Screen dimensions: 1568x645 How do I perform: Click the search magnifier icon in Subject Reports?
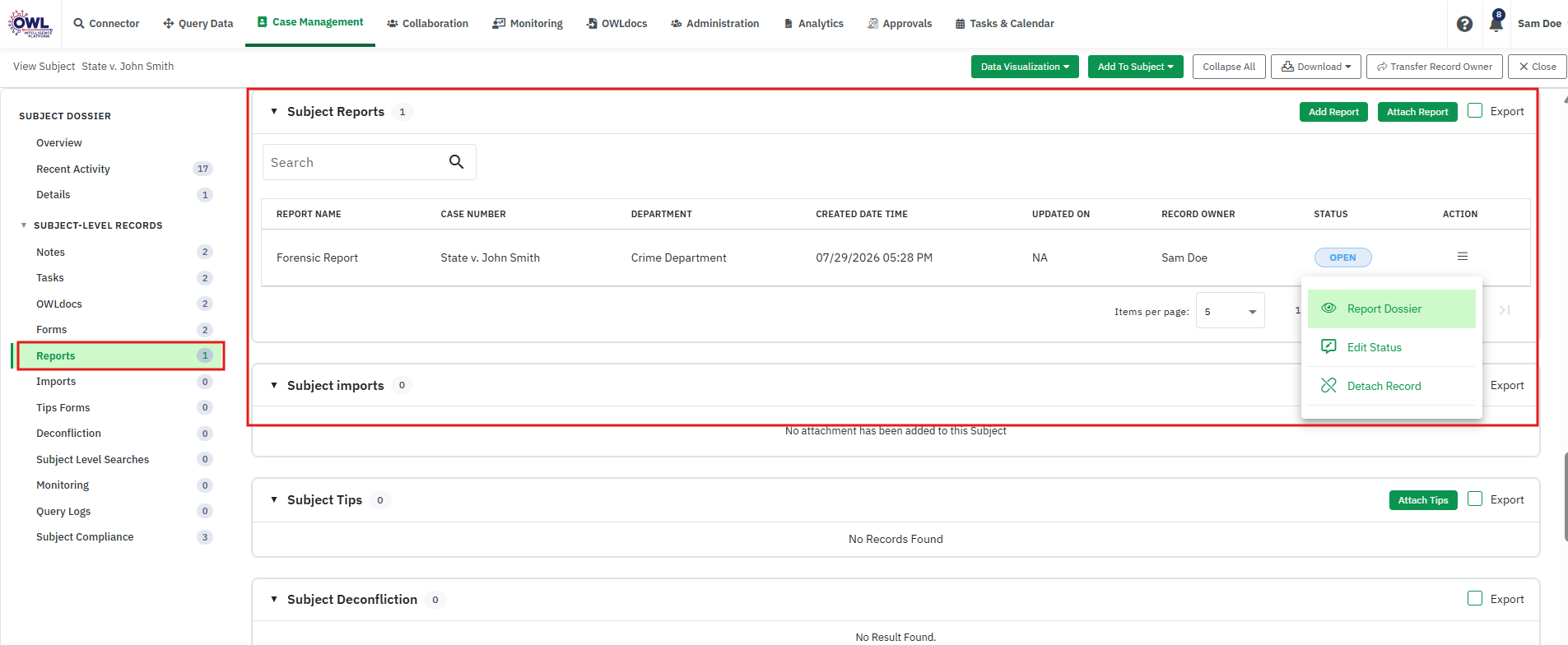point(457,162)
